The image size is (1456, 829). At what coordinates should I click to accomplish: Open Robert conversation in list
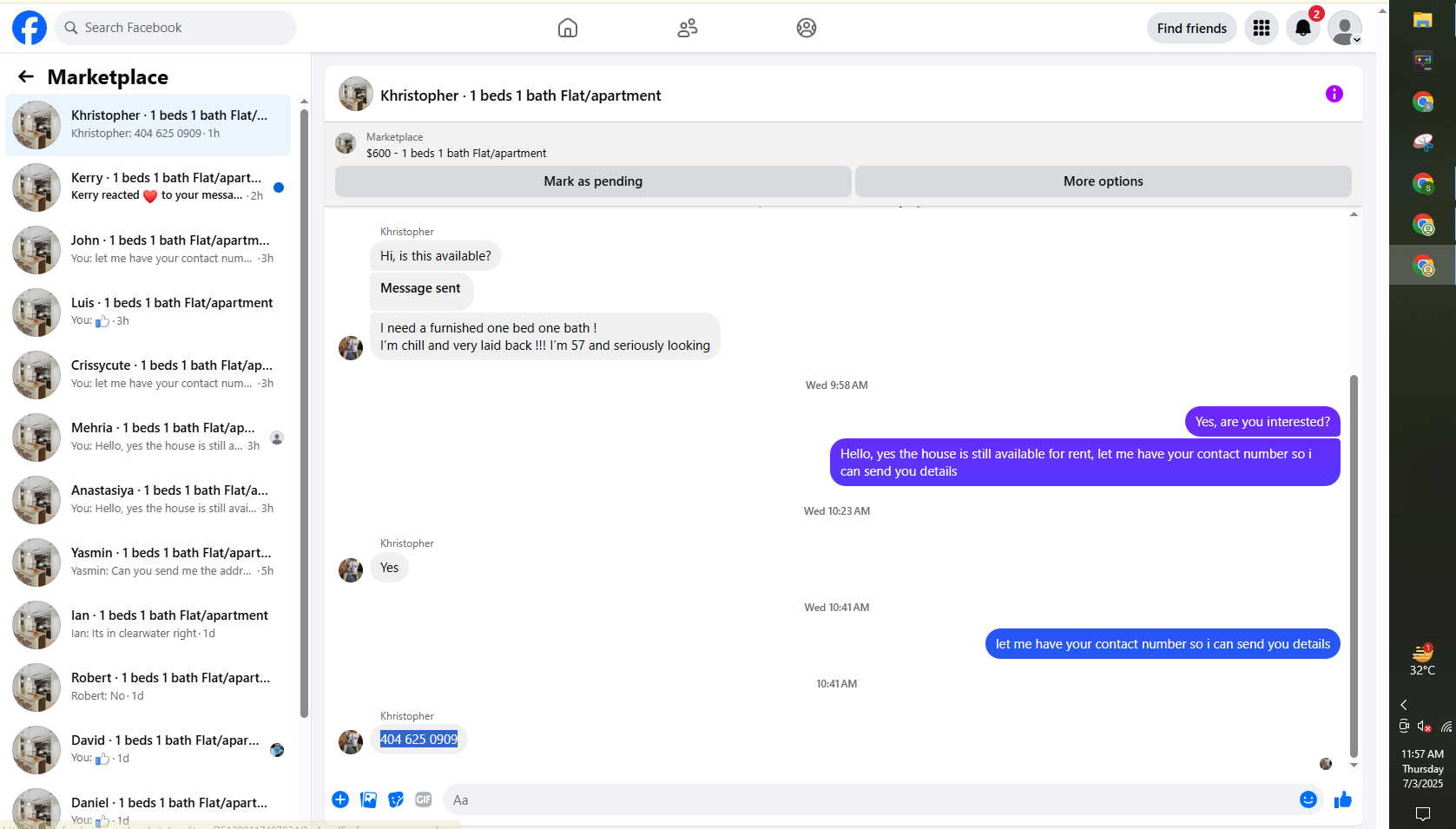click(x=148, y=688)
